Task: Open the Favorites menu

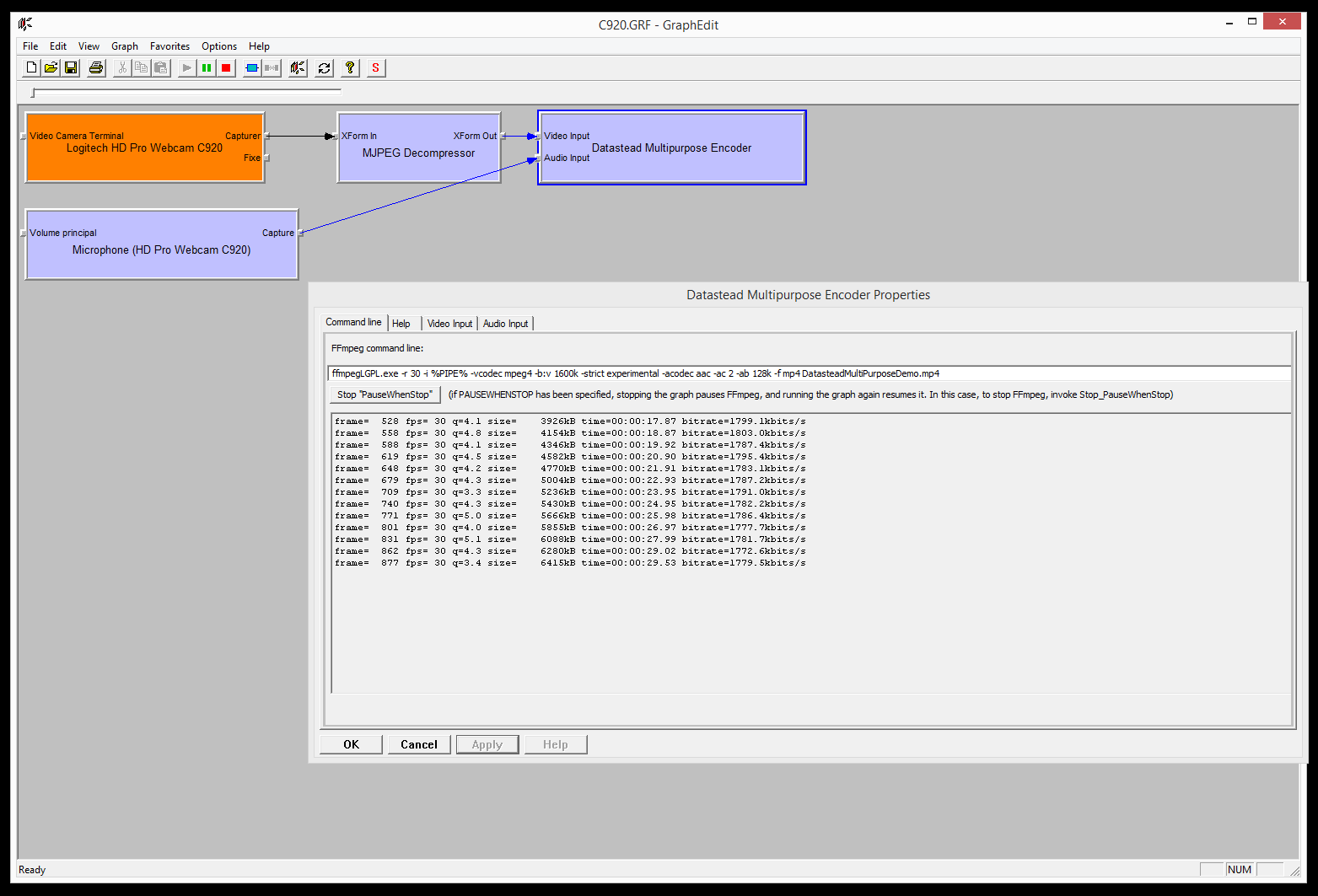Action: [x=169, y=46]
